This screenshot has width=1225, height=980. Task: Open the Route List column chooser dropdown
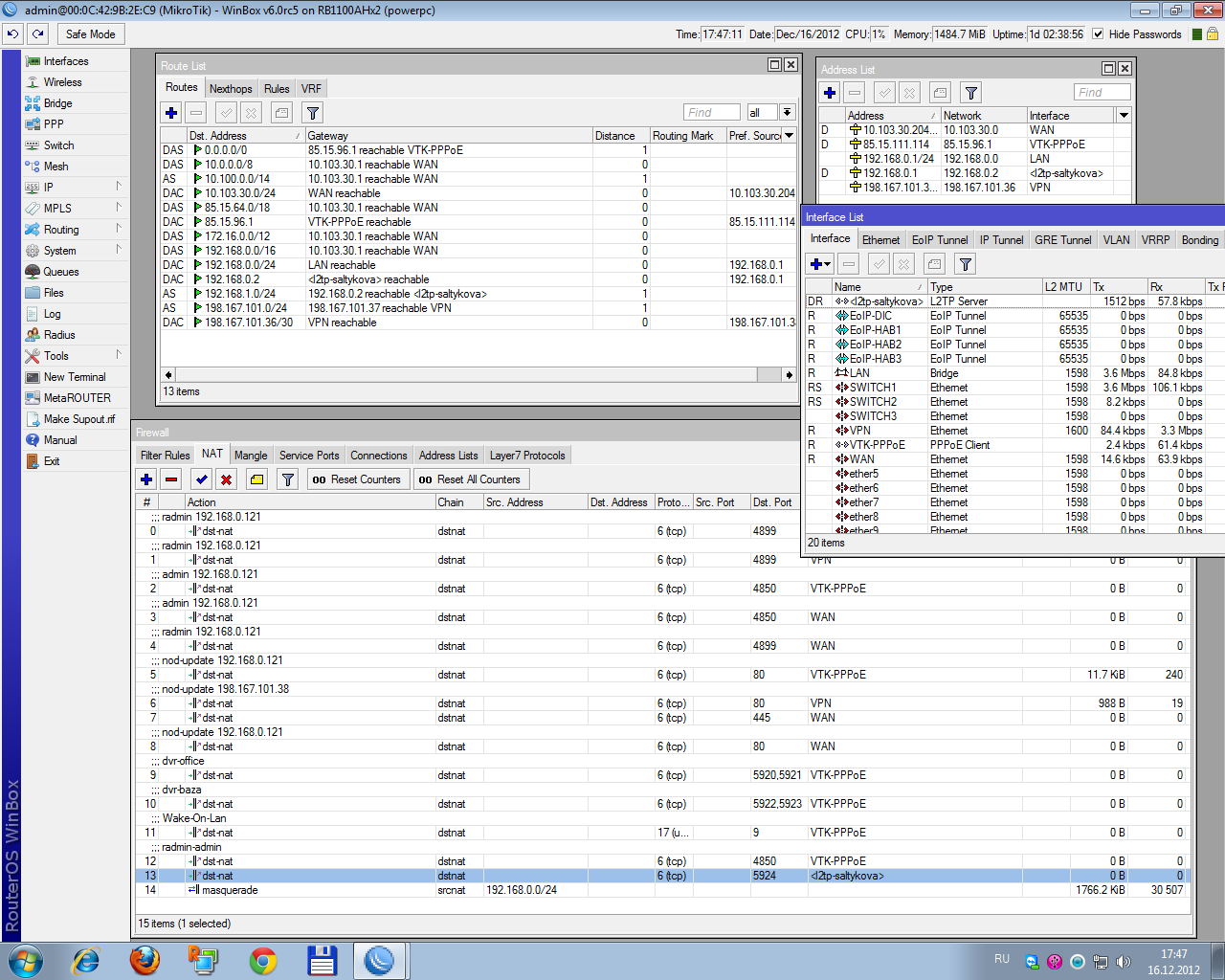[790, 136]
